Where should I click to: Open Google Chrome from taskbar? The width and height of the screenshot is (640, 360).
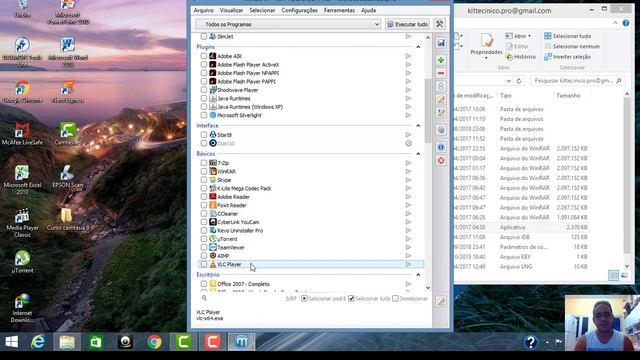point(154,342)
